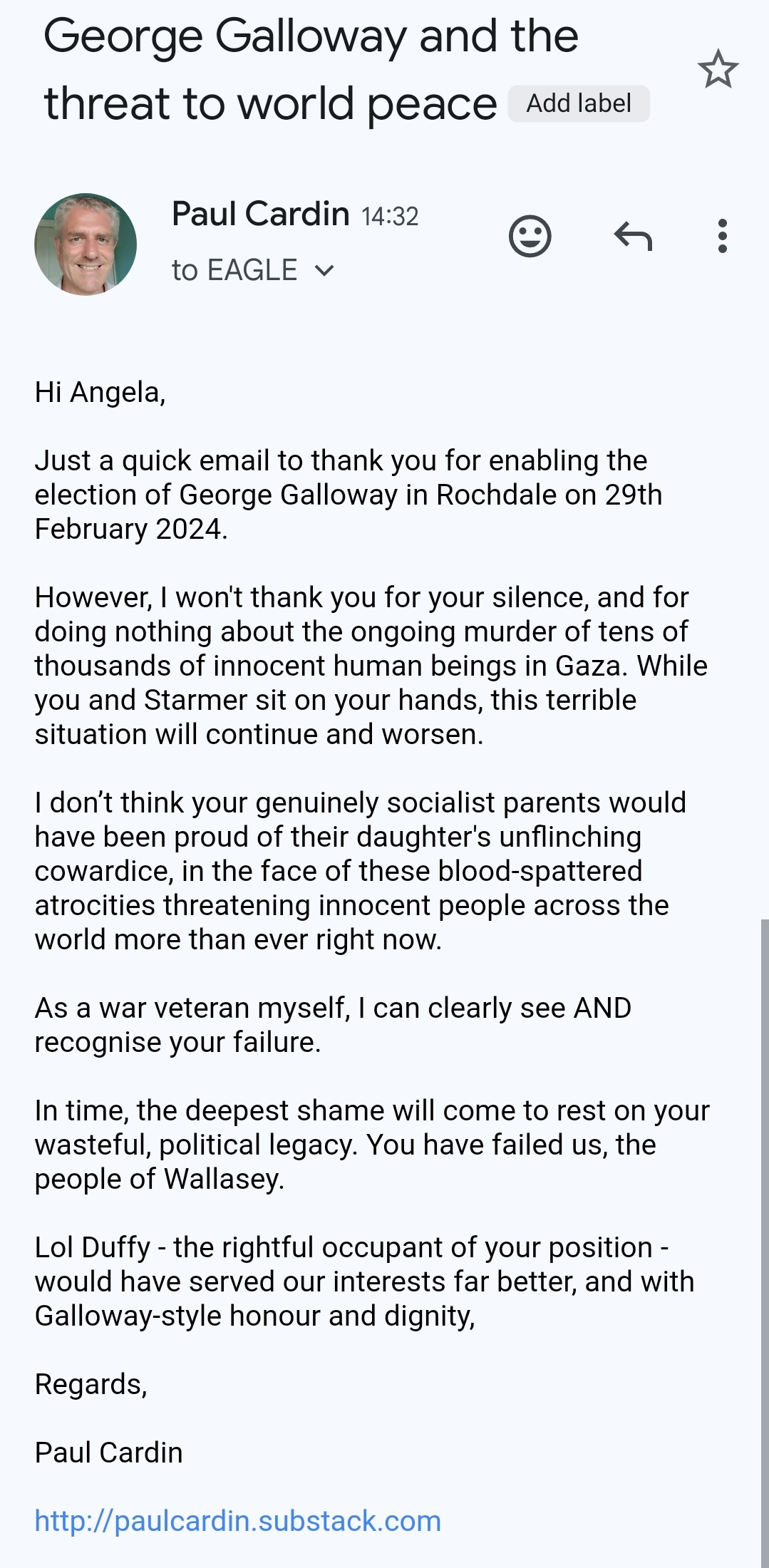The width and height of the screenshot is (769, 1568).
Task: Add an emoji reaction to the email
Action: point(530,236)
